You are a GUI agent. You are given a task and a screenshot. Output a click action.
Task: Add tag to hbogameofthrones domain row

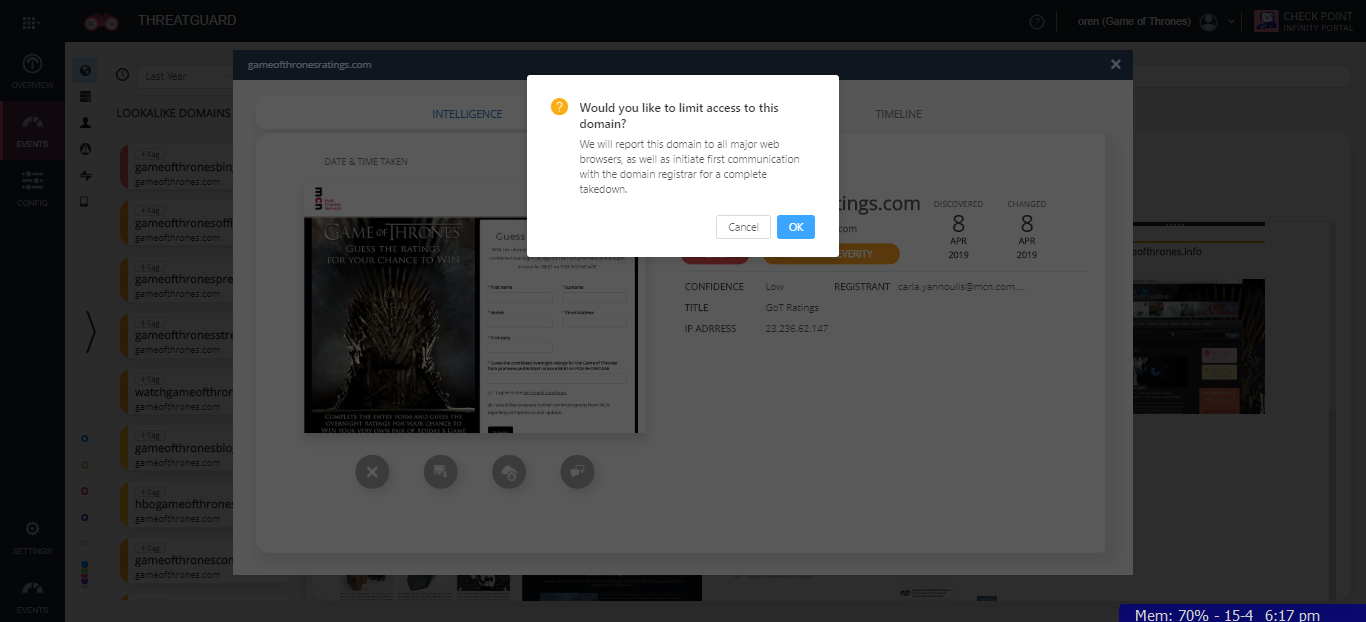pos(150,492)
